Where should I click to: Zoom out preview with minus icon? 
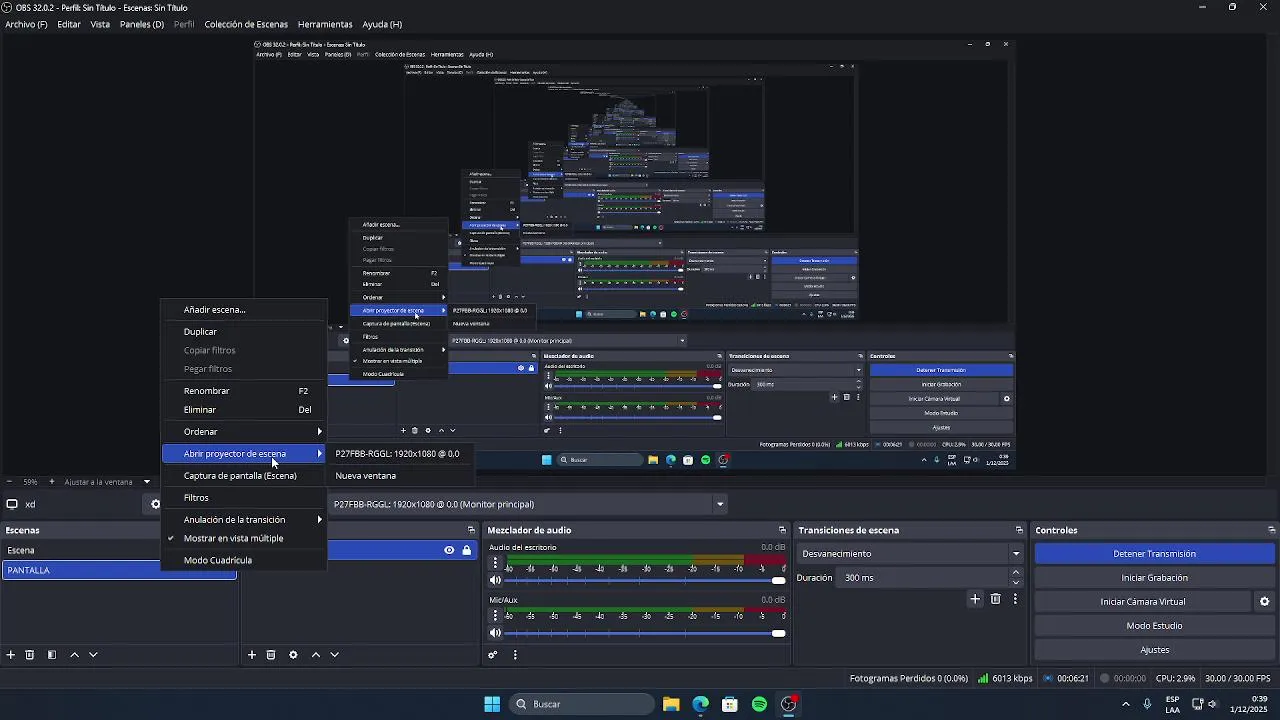[9, 482]
